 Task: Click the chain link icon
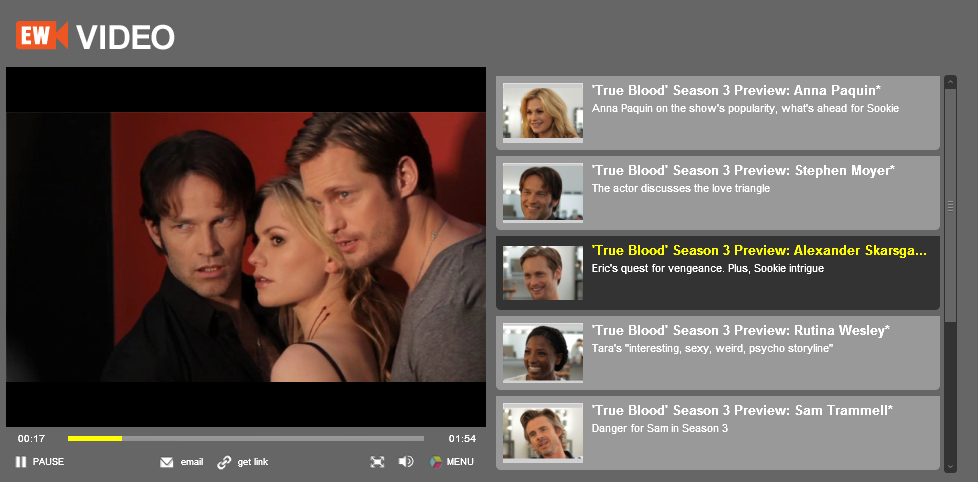point(224,462)
